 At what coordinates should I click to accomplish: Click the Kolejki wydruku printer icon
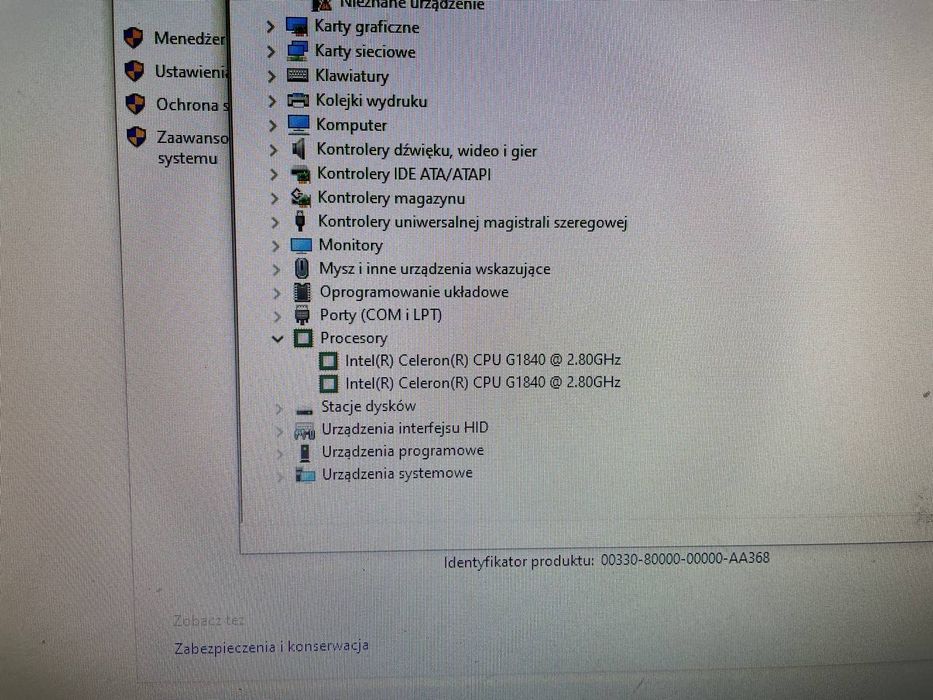(x=298, y=101)
